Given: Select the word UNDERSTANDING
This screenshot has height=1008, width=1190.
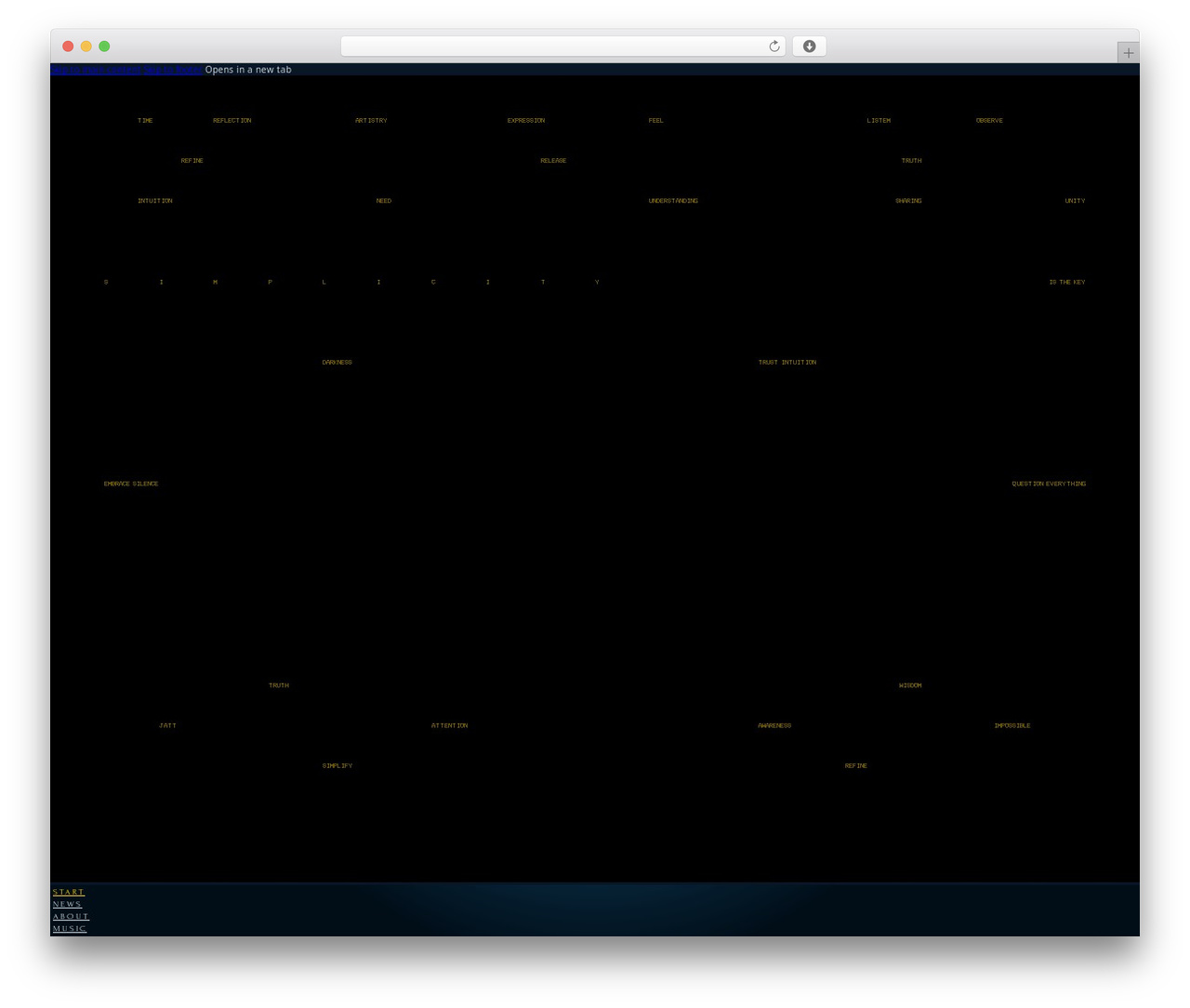Looking at the screenshot, I should coord(673,201).
